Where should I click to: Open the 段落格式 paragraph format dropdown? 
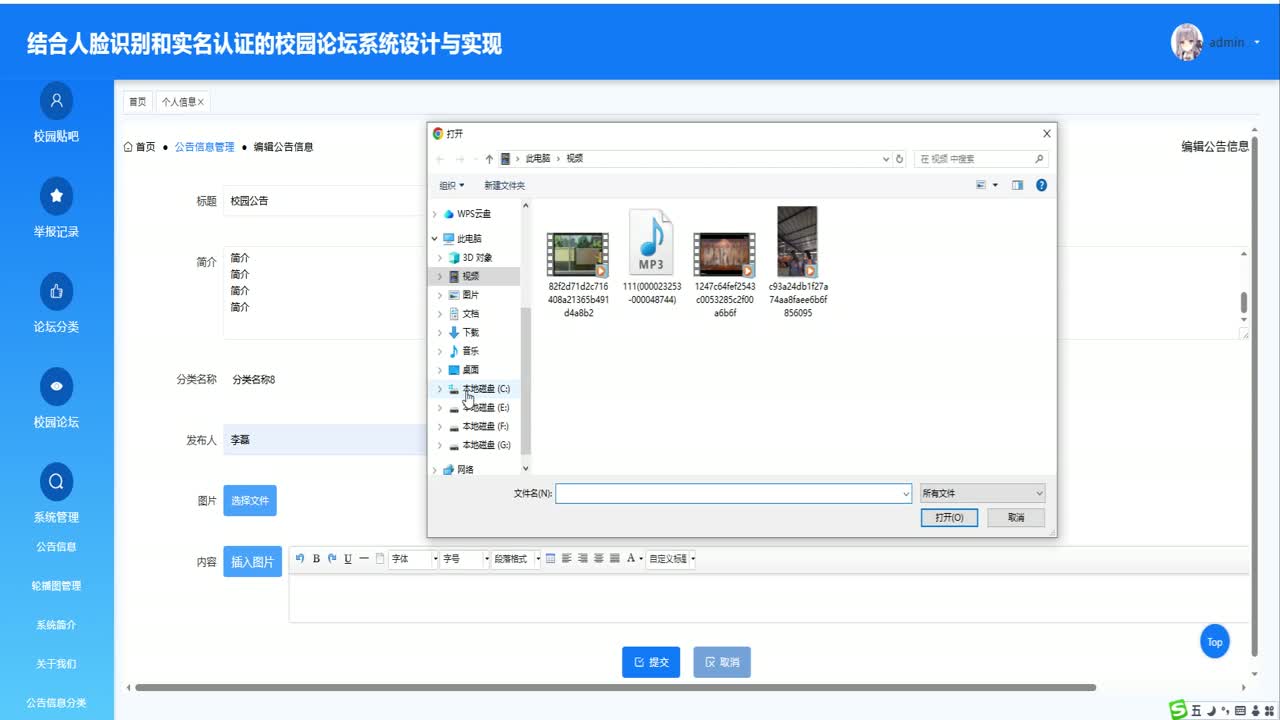(x=516, y=559)
